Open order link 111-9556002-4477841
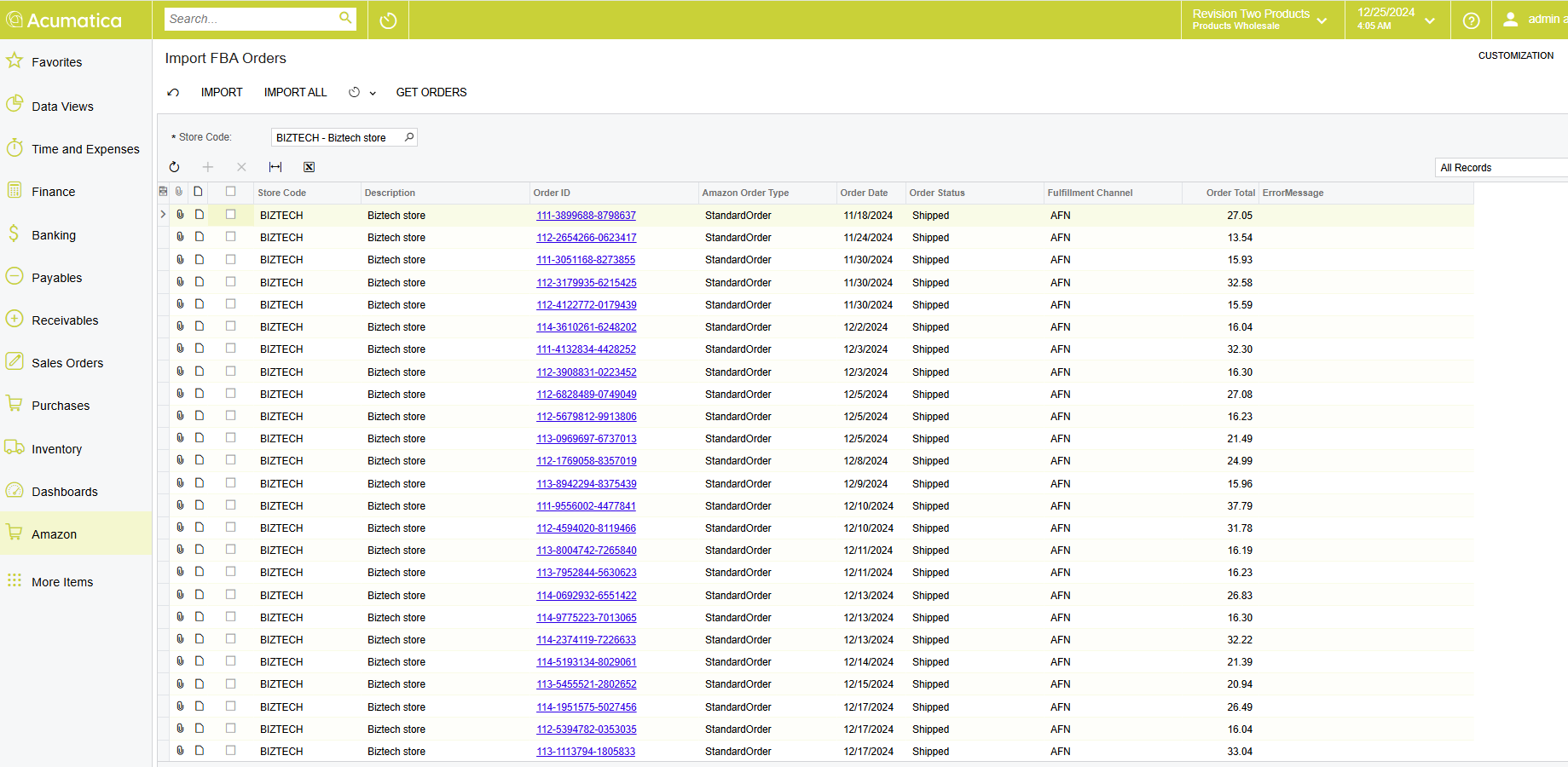This screenshot has width=1568, height=767. click(586, 505)
